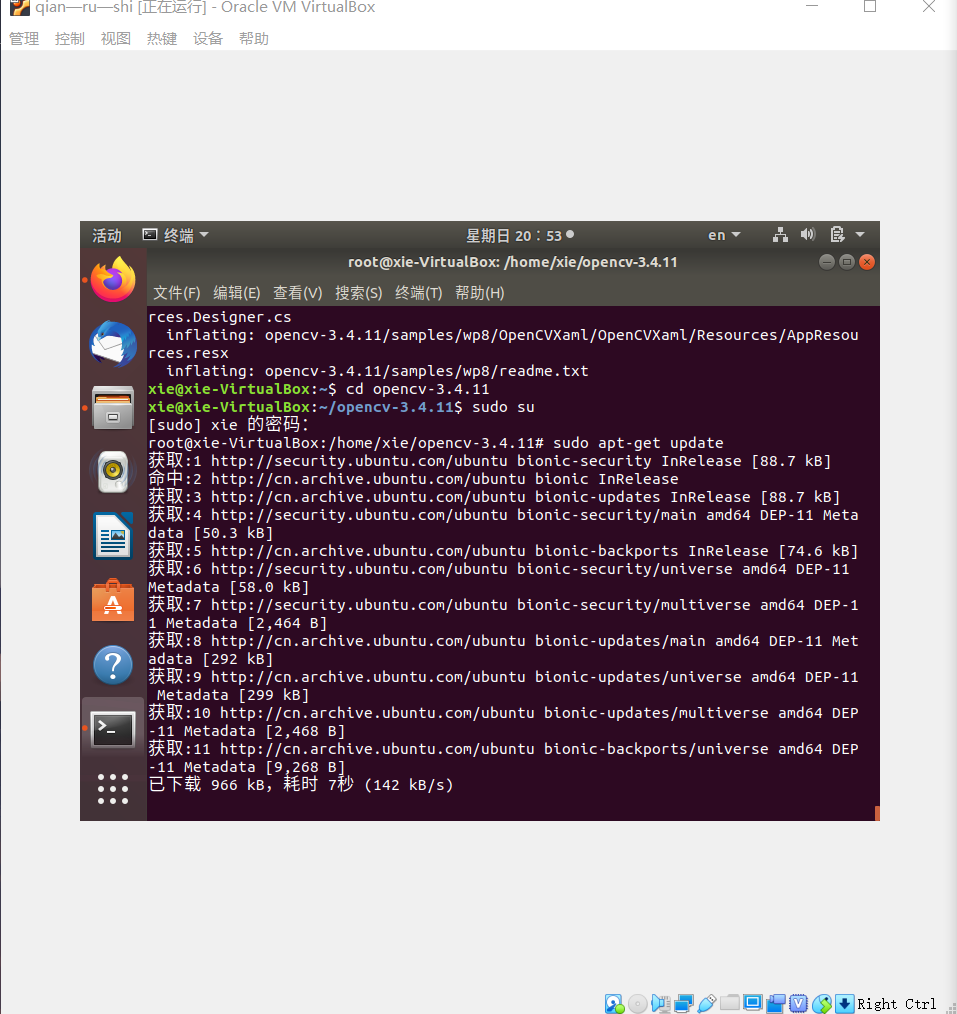957x1014 pixels.
Task: Open the VirtualBox 管理 menu
Action: [24, 39]
